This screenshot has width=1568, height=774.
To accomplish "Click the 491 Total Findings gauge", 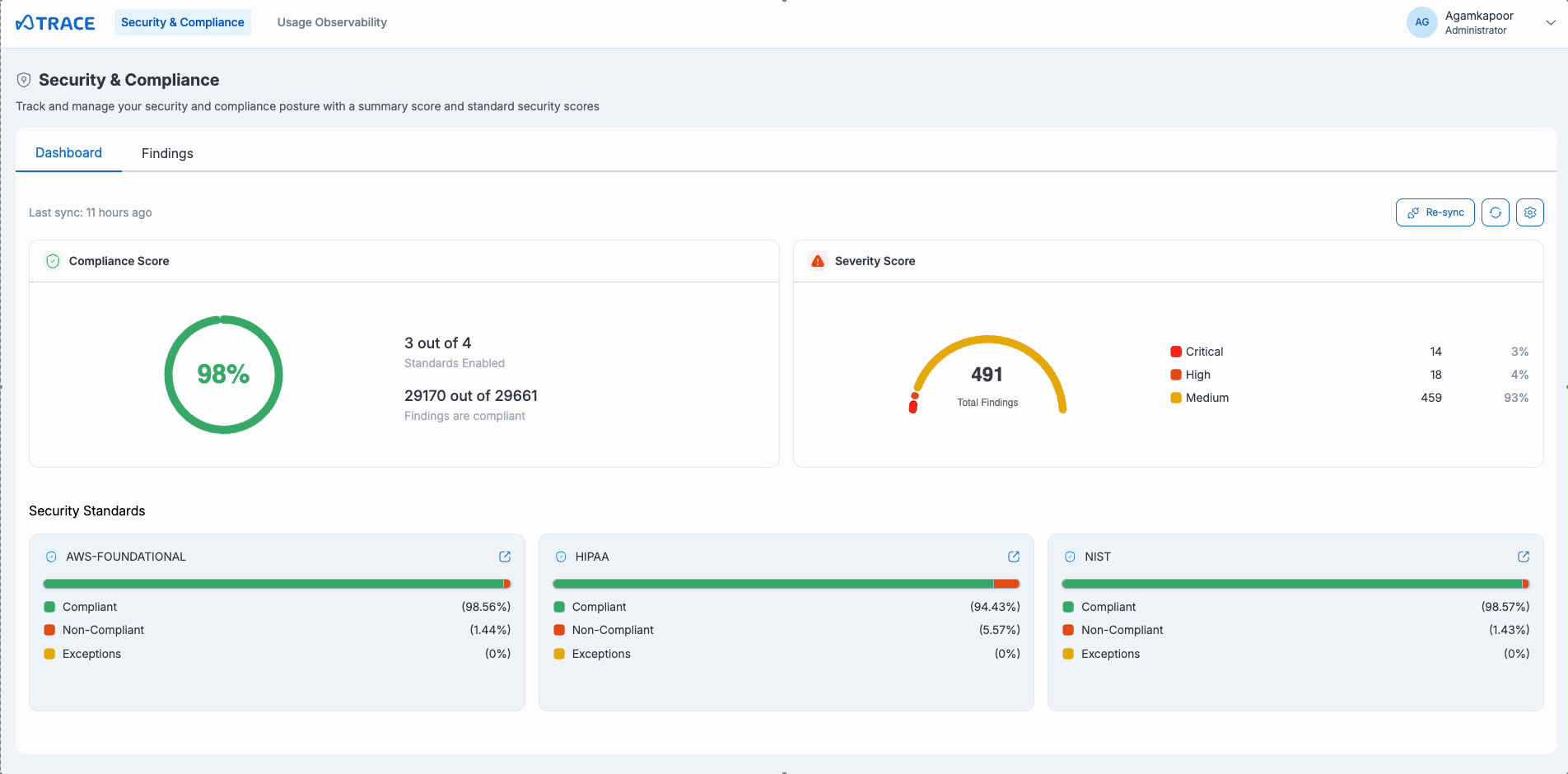I will 987,375.
